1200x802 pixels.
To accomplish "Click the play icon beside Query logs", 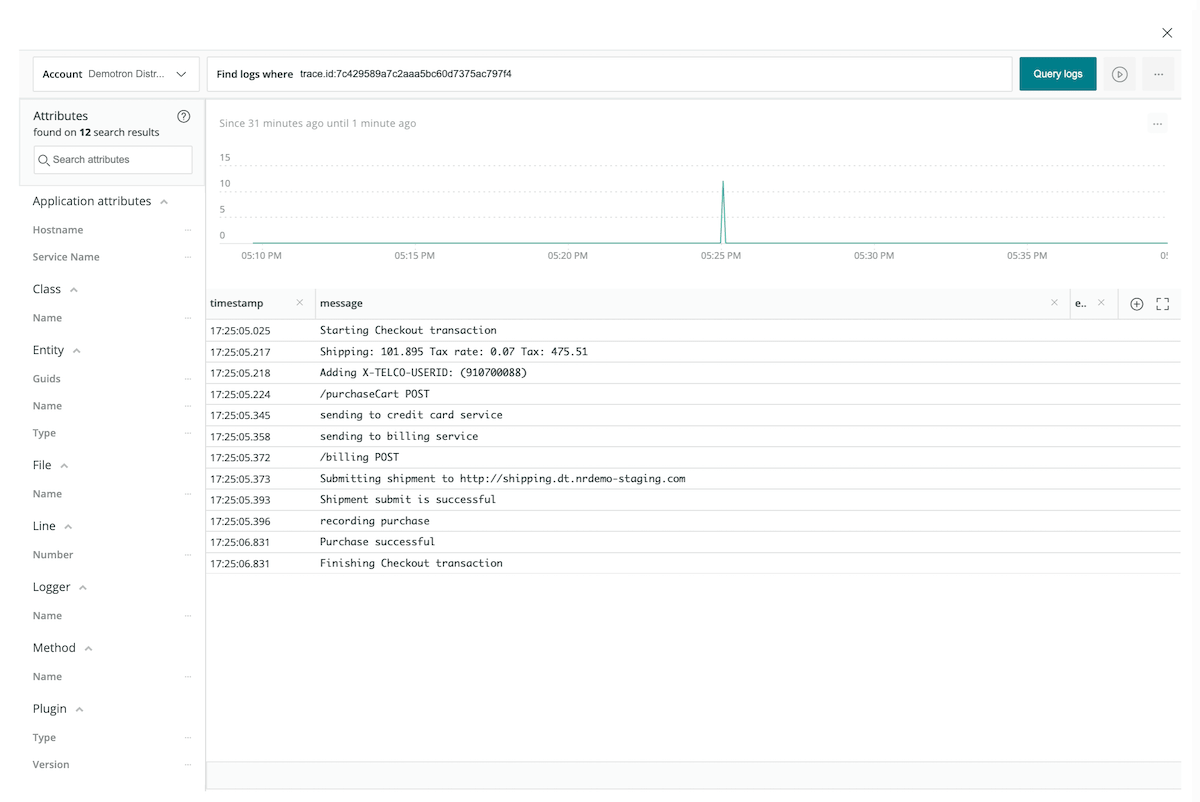I will (1120, 74).
